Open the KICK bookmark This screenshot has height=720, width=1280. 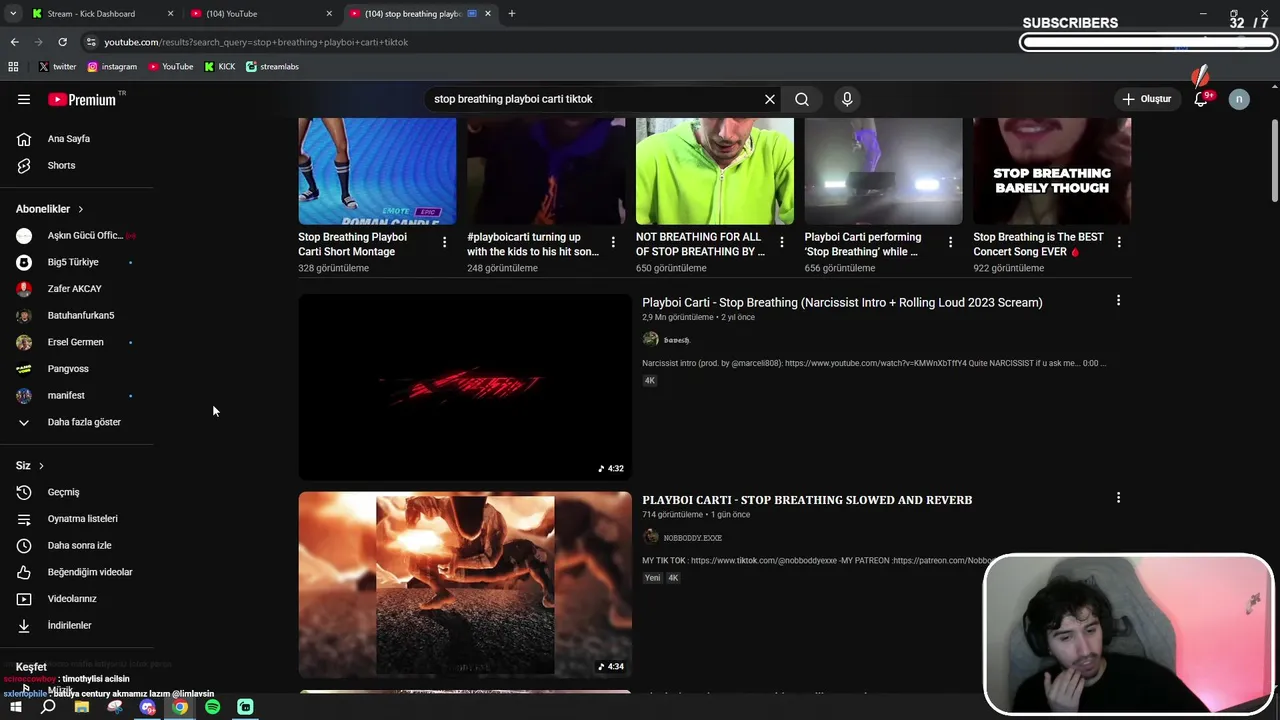coord(220,67)
